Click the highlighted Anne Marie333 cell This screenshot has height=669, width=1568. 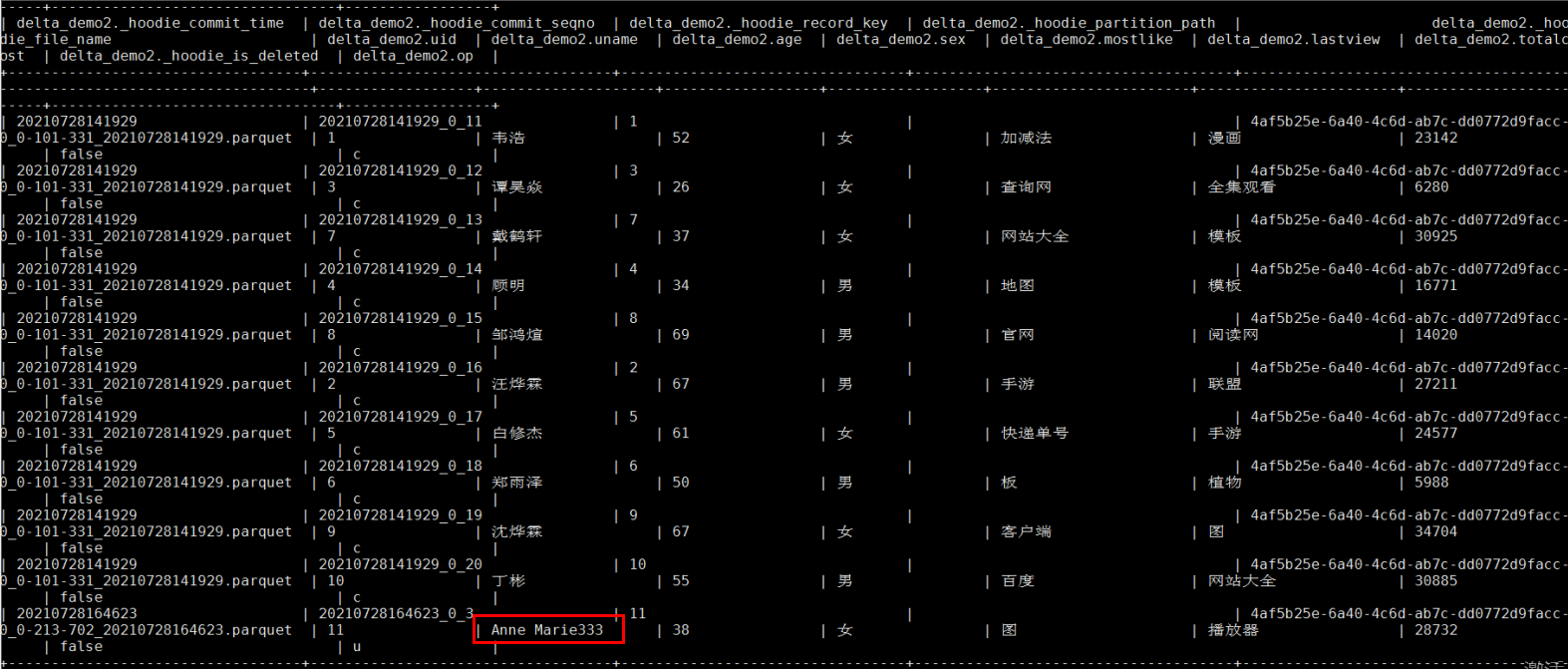(548, 629)
